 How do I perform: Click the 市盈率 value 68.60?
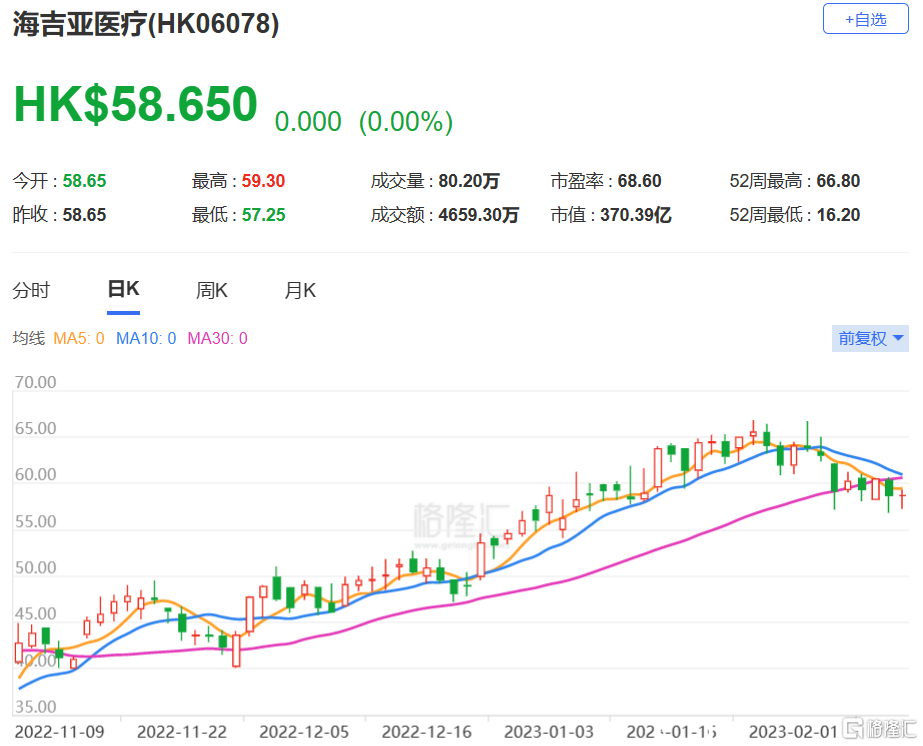point(639,181)
